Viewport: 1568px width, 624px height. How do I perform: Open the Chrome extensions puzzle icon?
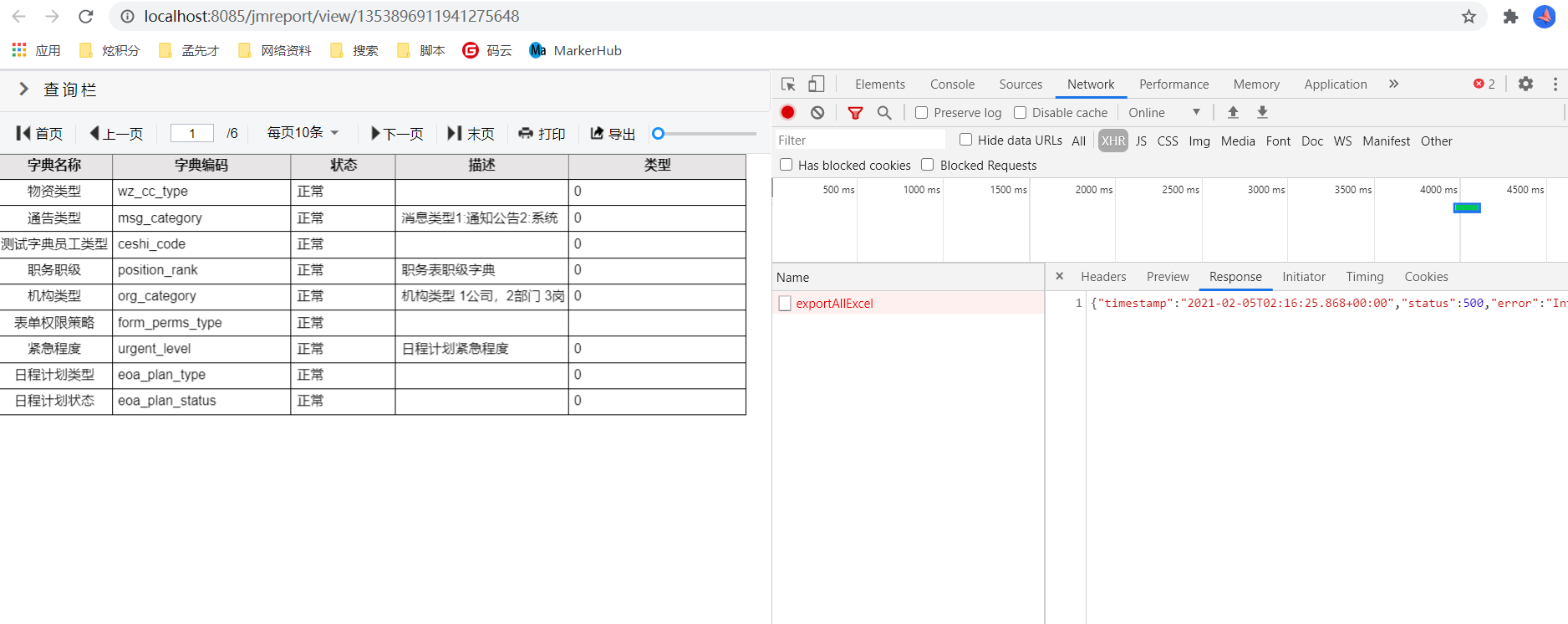(x=1510, y=17)
